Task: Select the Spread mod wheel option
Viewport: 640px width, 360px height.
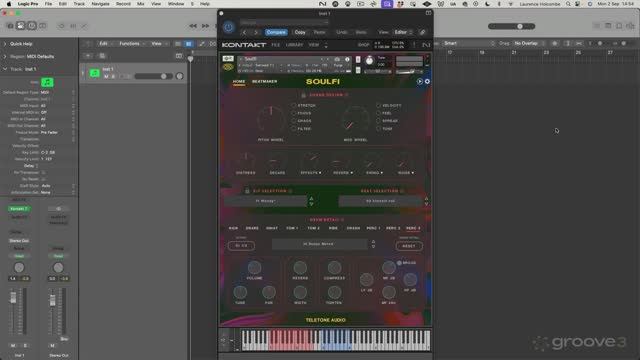Action: 378,121
